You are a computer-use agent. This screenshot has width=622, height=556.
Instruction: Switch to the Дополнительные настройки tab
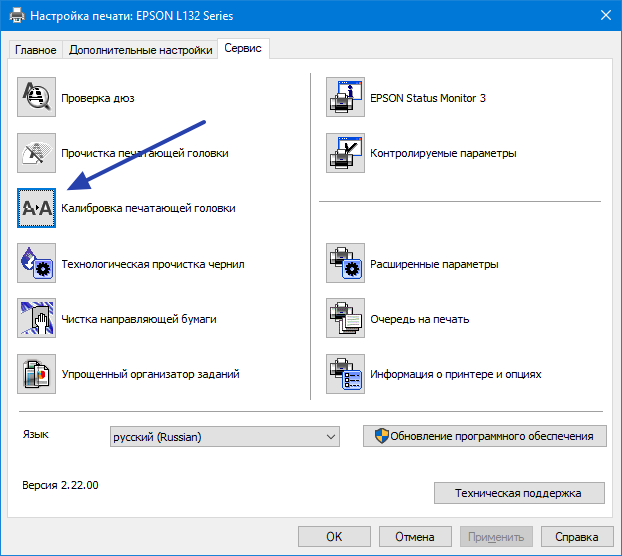click(x=140, y=50)
